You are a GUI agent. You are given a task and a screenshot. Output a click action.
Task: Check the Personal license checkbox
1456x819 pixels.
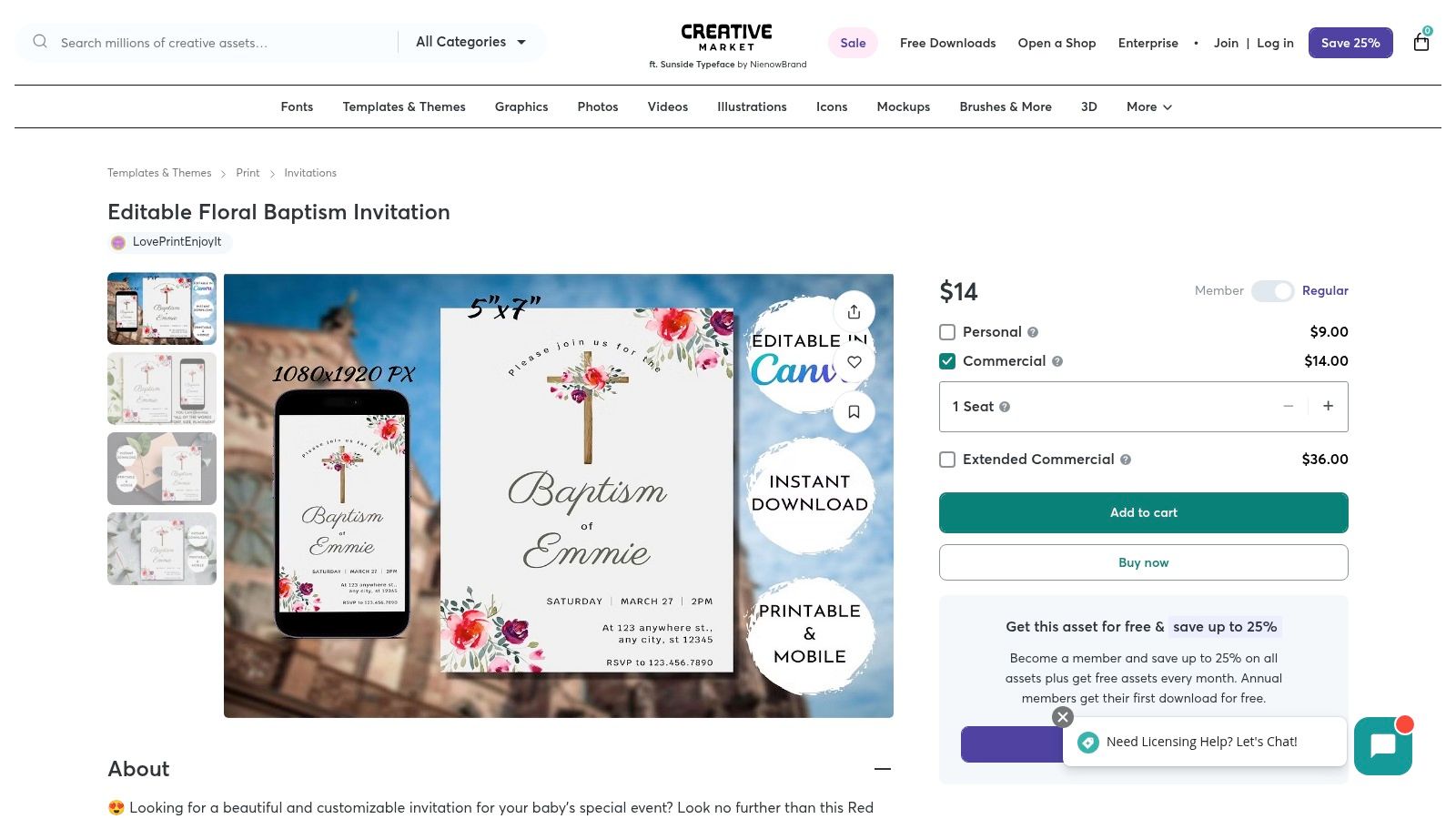click(x=947, y=332)
